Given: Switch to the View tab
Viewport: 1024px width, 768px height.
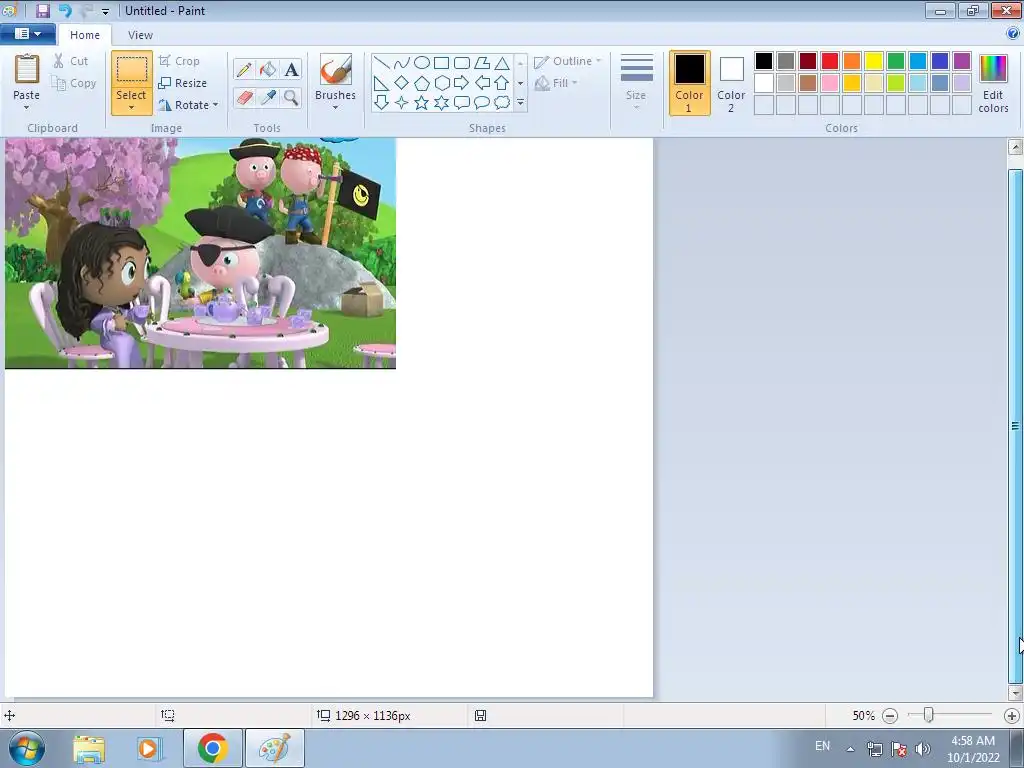Looking at the screenshot, I should click(140, 35).
